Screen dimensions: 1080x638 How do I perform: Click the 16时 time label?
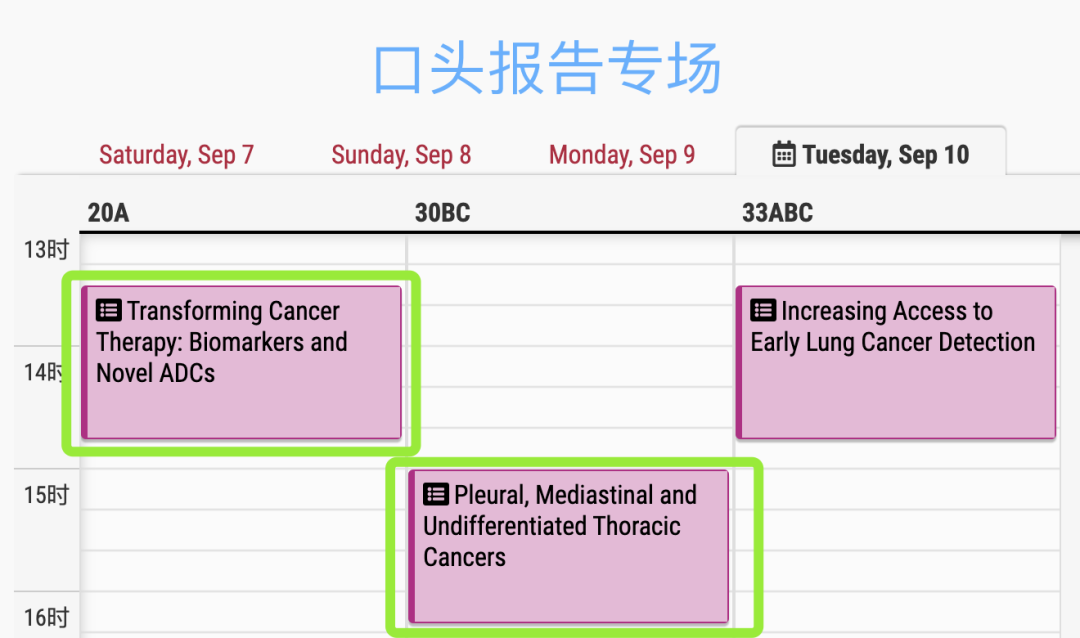tap(46, 617)
